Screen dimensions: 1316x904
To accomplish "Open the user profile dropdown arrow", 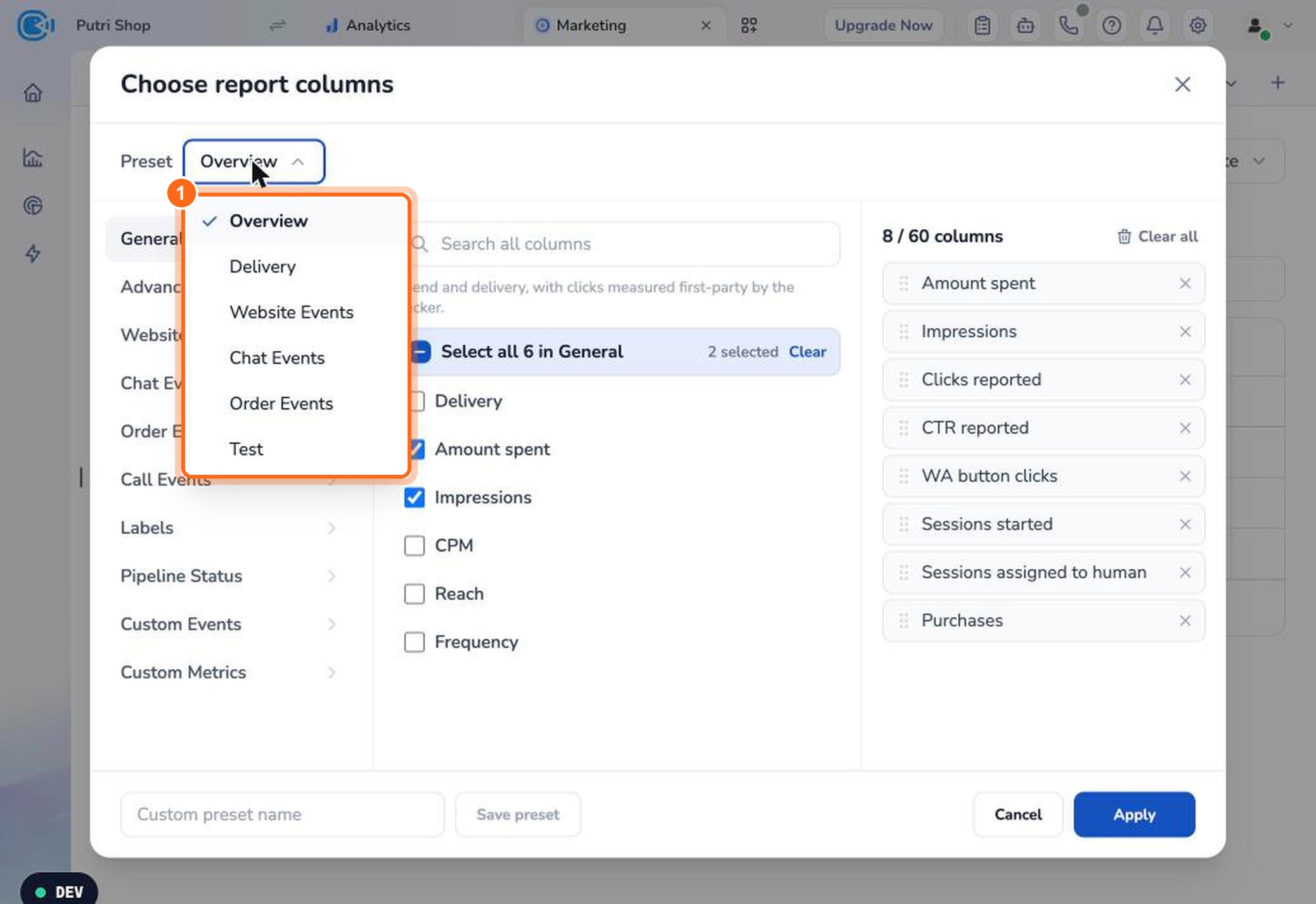I will 1287,25.
